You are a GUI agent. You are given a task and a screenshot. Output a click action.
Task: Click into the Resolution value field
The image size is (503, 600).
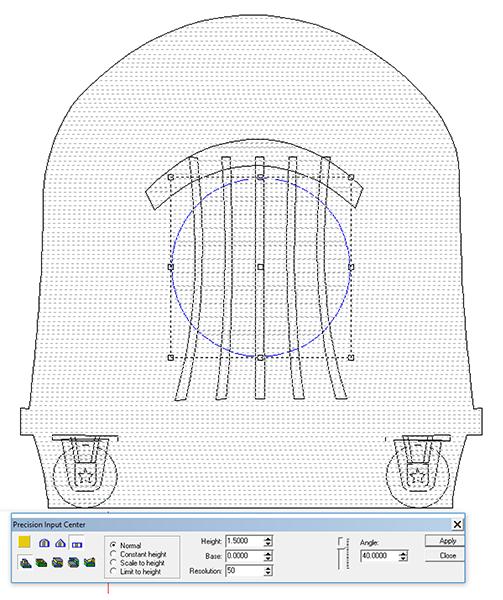[x=244, y=571]
